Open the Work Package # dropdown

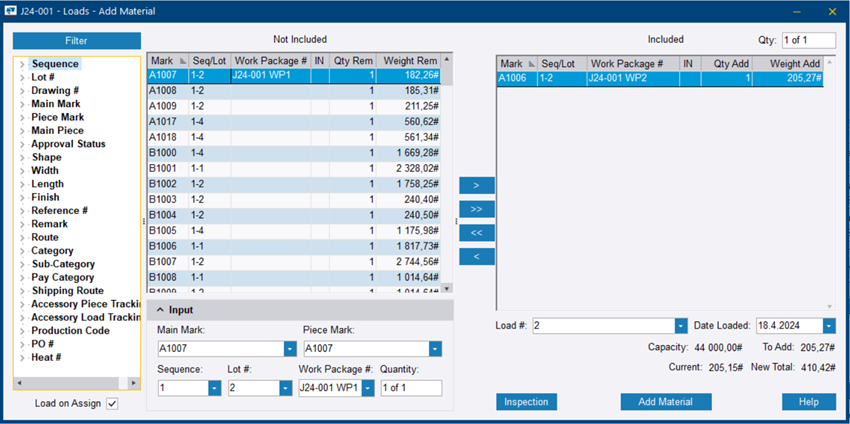[368, 388]
